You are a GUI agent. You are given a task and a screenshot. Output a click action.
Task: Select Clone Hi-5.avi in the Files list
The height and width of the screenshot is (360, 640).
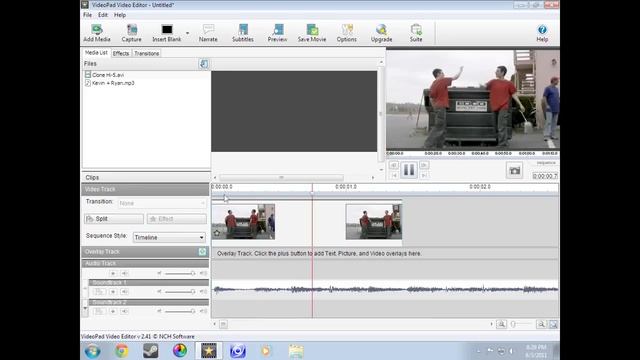coord(108,75)
